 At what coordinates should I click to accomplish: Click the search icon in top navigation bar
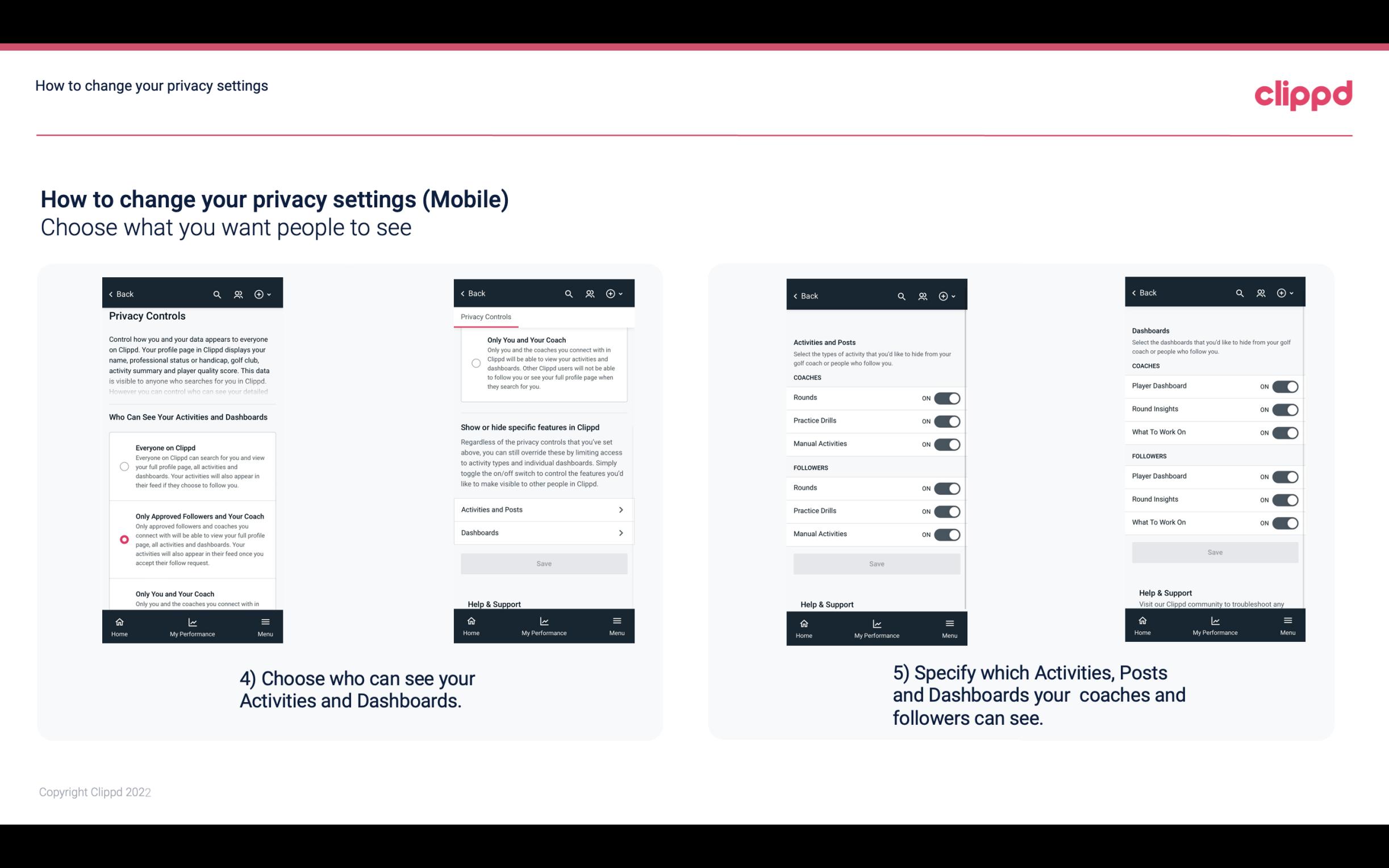(x=217, y=293)
